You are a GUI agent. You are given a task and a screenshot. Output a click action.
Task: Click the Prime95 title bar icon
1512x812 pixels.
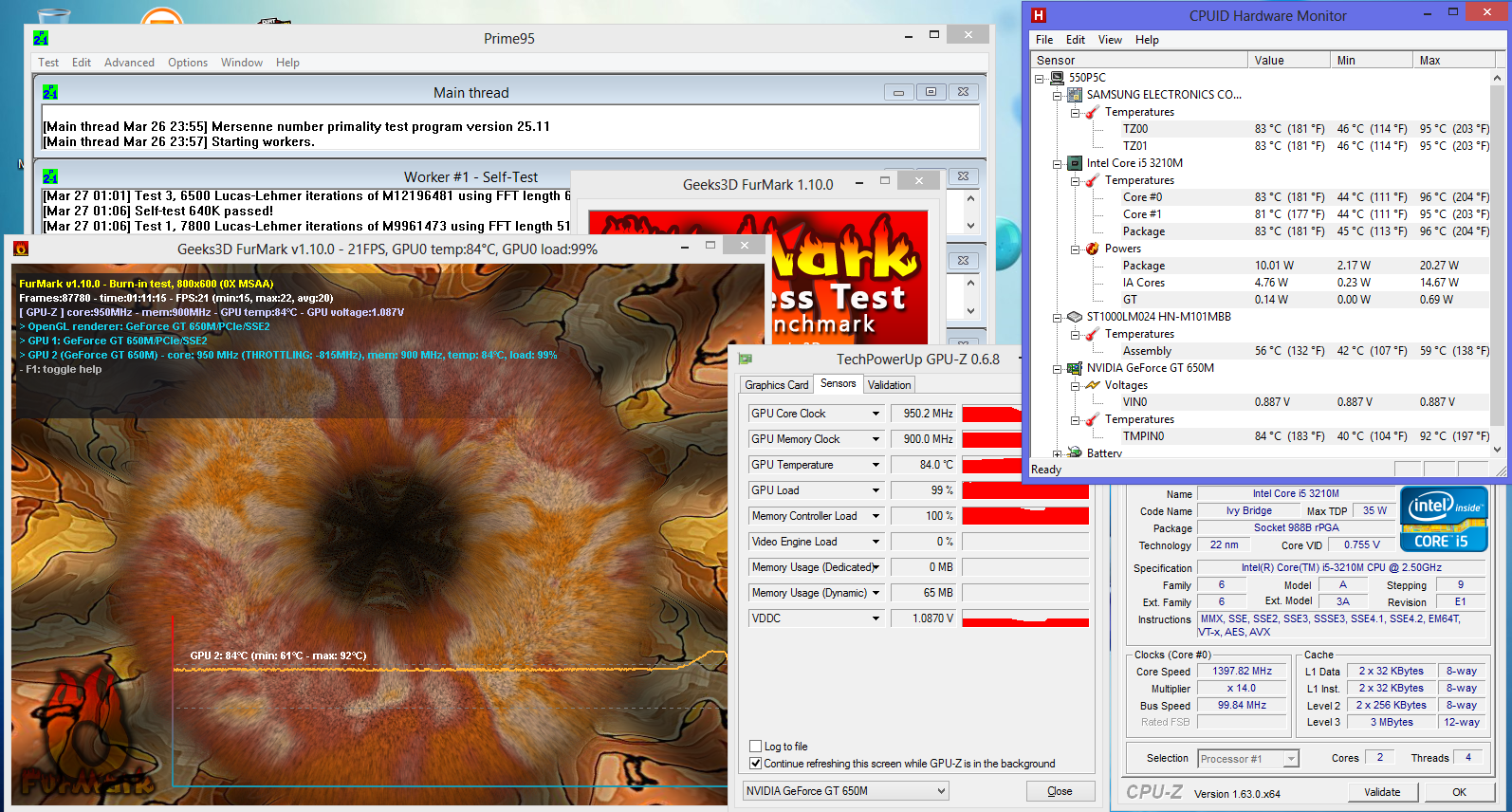[x=41, y=38]
